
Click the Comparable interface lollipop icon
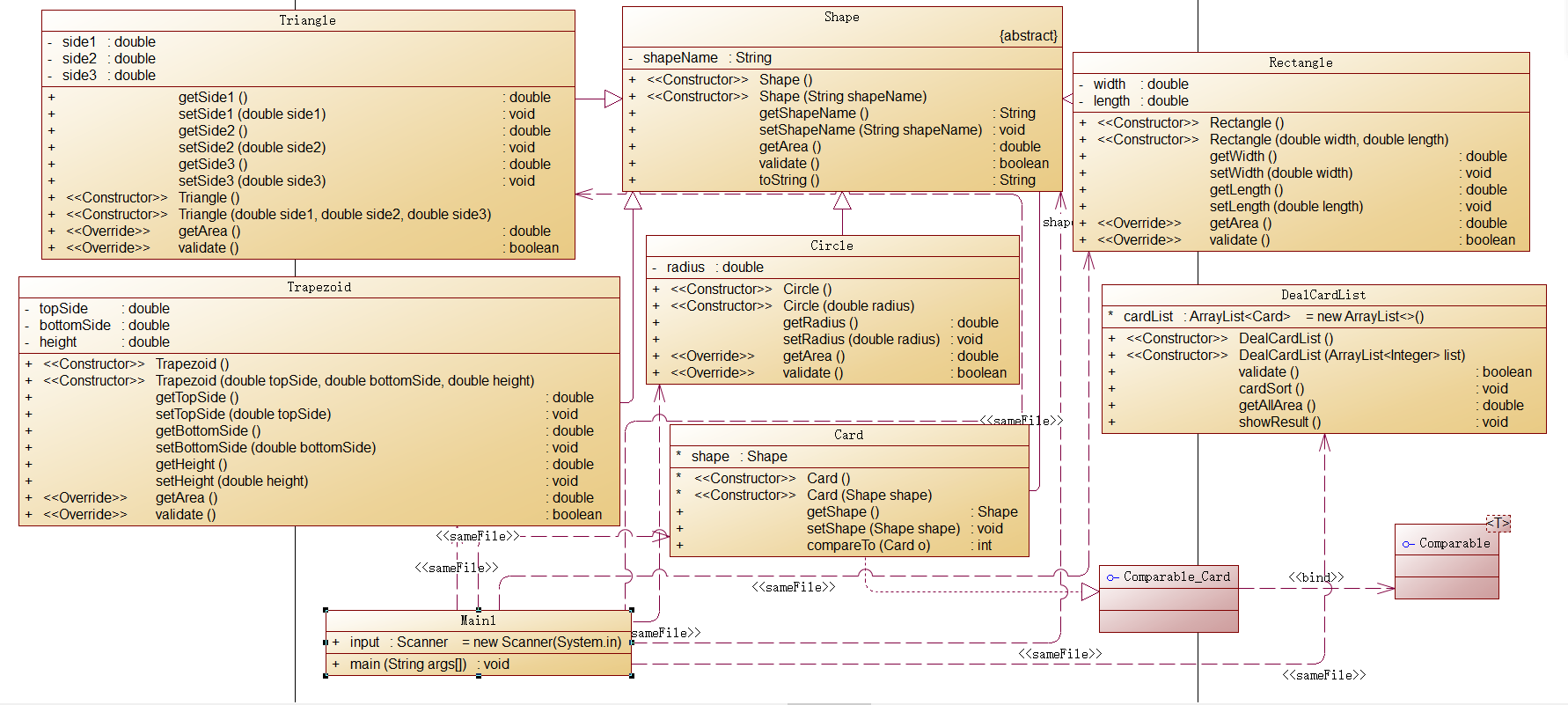tap(1409, 544)
